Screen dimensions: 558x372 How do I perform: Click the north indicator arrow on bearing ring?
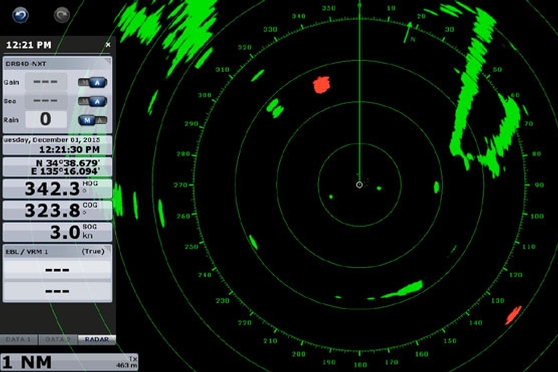pyautogui.click(x=409, y=32)
